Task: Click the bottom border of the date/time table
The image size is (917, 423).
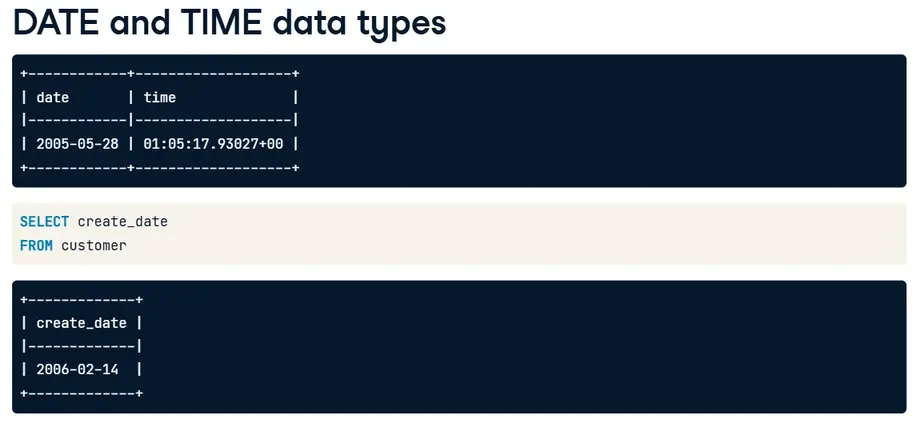Action: 160,167
